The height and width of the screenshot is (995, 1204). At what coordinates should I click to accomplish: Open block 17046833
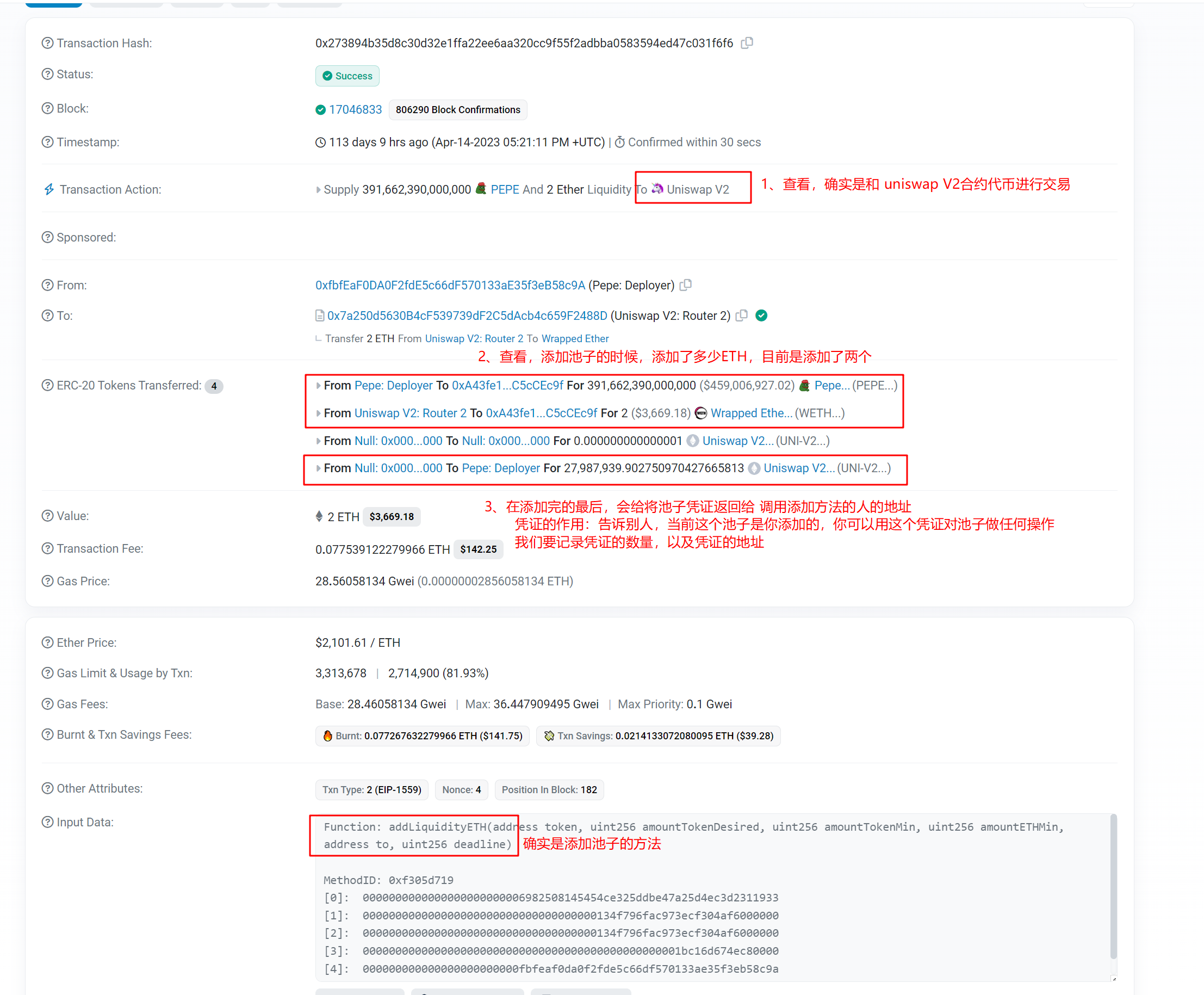pos(355,109)
